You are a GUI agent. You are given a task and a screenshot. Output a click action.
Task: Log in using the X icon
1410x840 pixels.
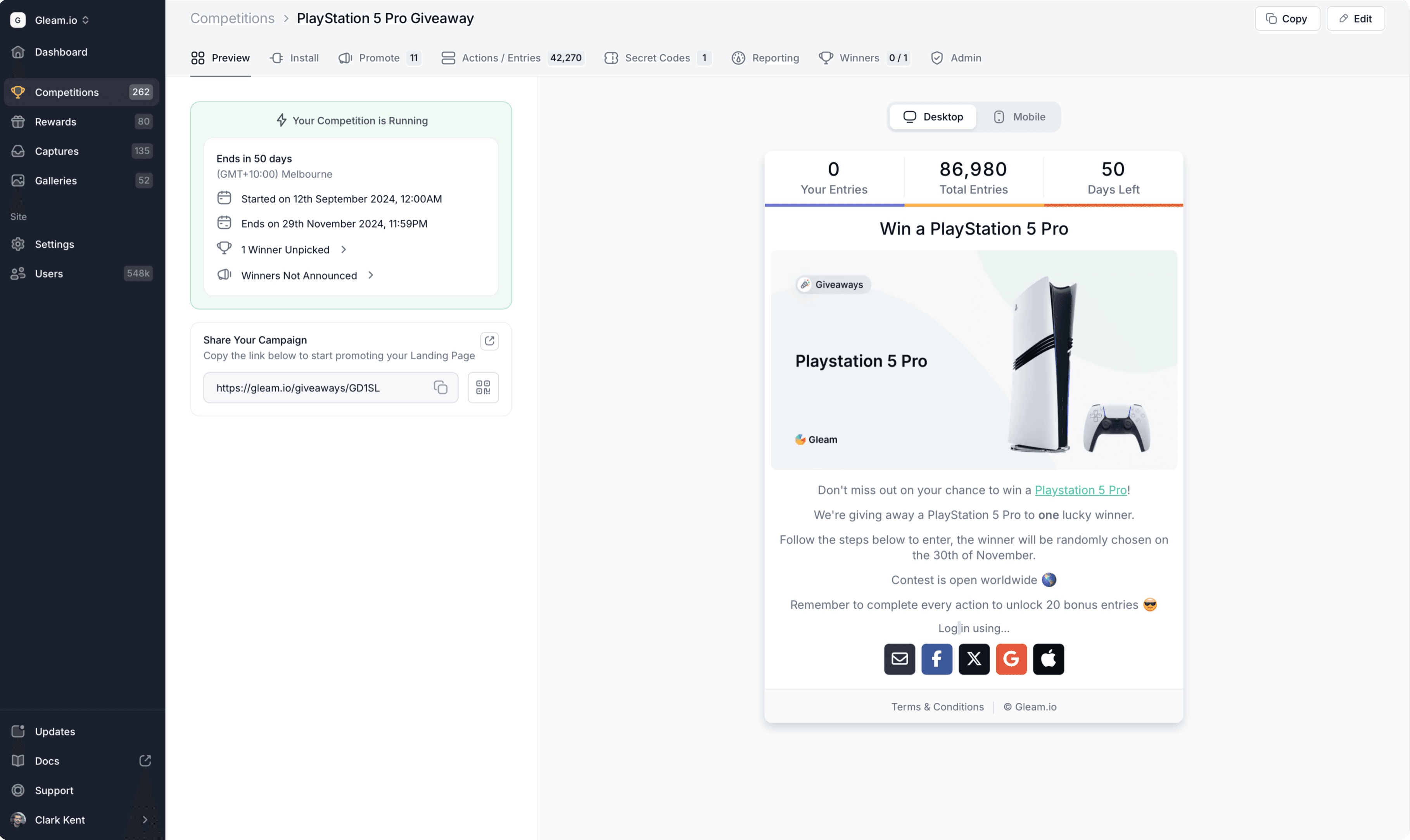click(973, 659)
